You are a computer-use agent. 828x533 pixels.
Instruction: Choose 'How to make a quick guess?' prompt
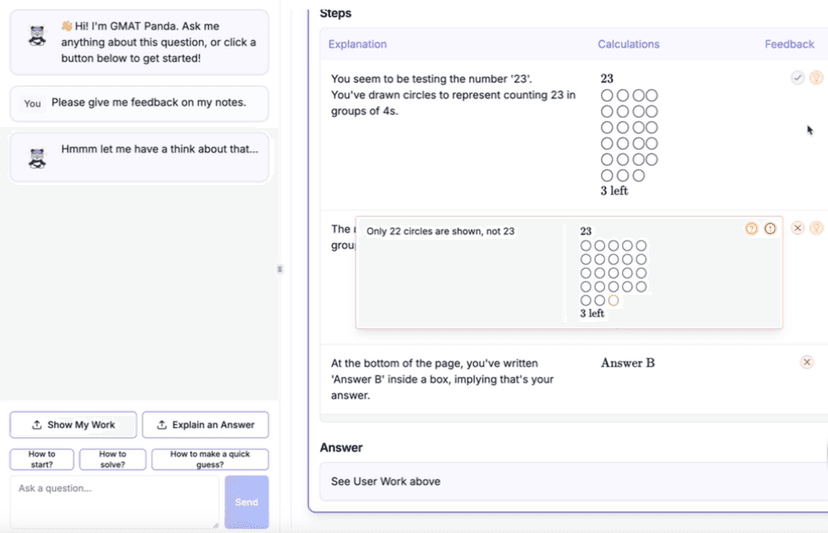[210, 459]
